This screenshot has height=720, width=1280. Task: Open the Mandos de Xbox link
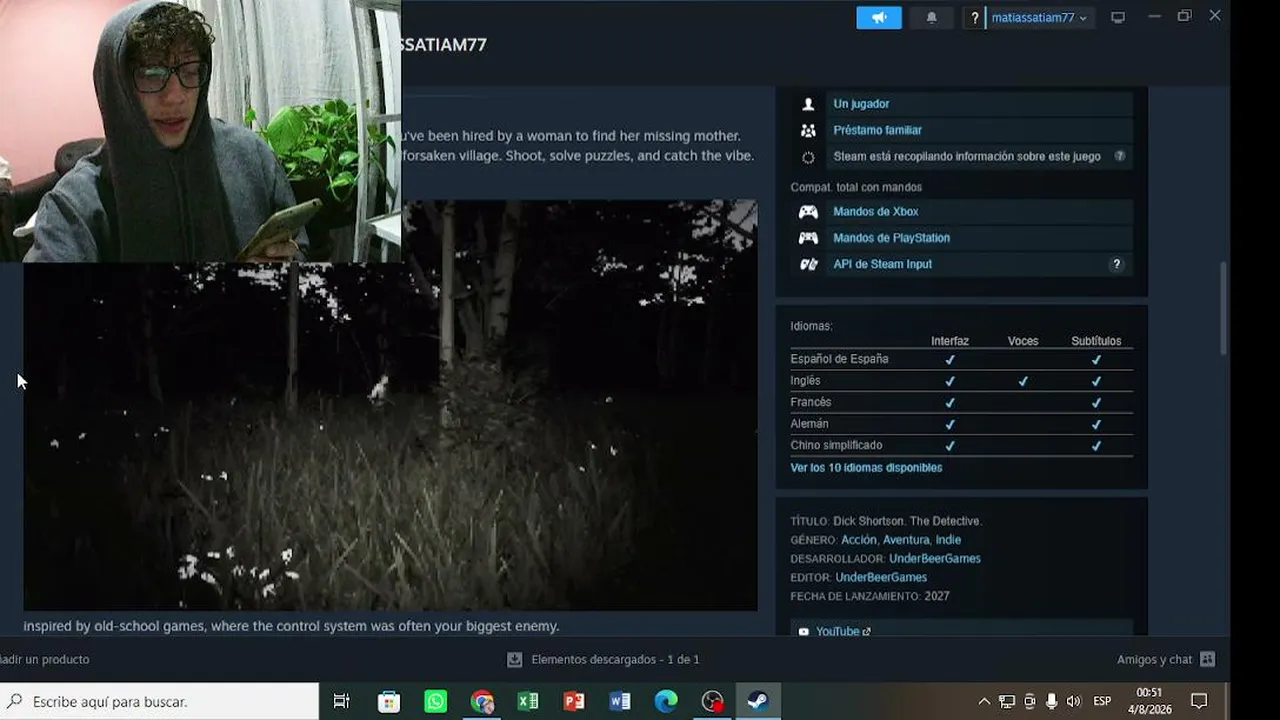(875, 212)
